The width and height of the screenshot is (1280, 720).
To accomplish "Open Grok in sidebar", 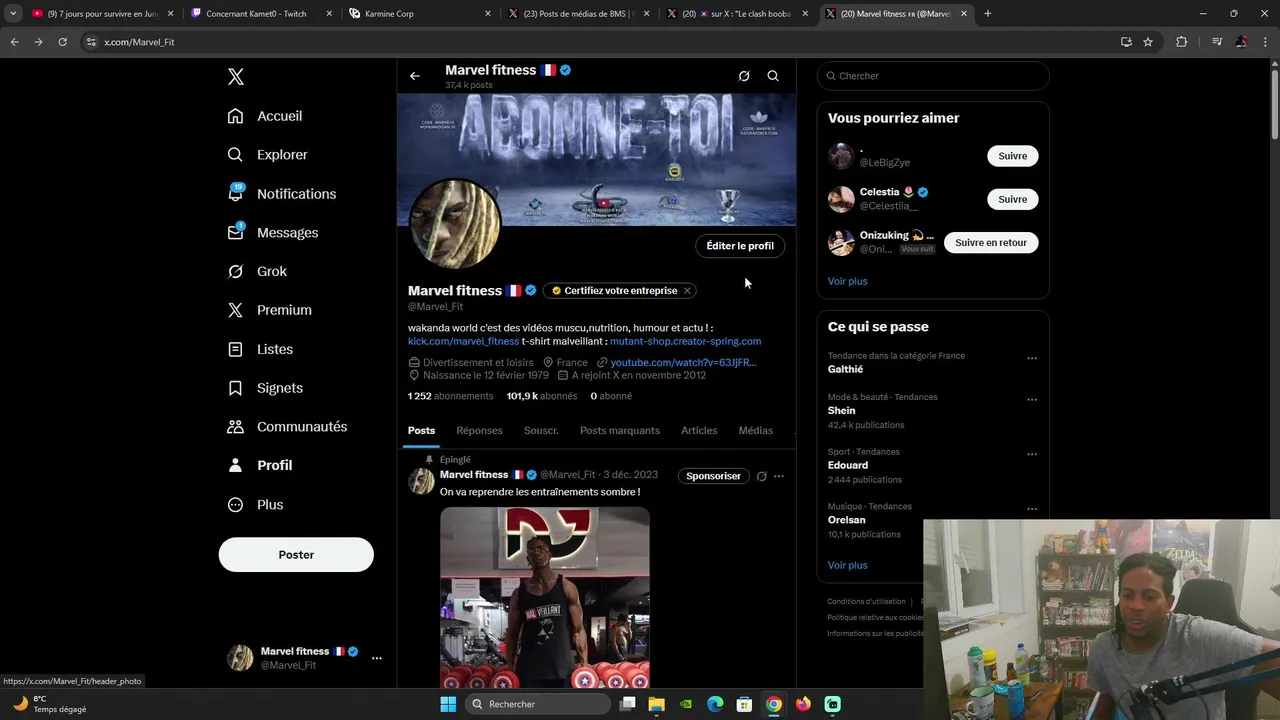I will click(257, 271).
